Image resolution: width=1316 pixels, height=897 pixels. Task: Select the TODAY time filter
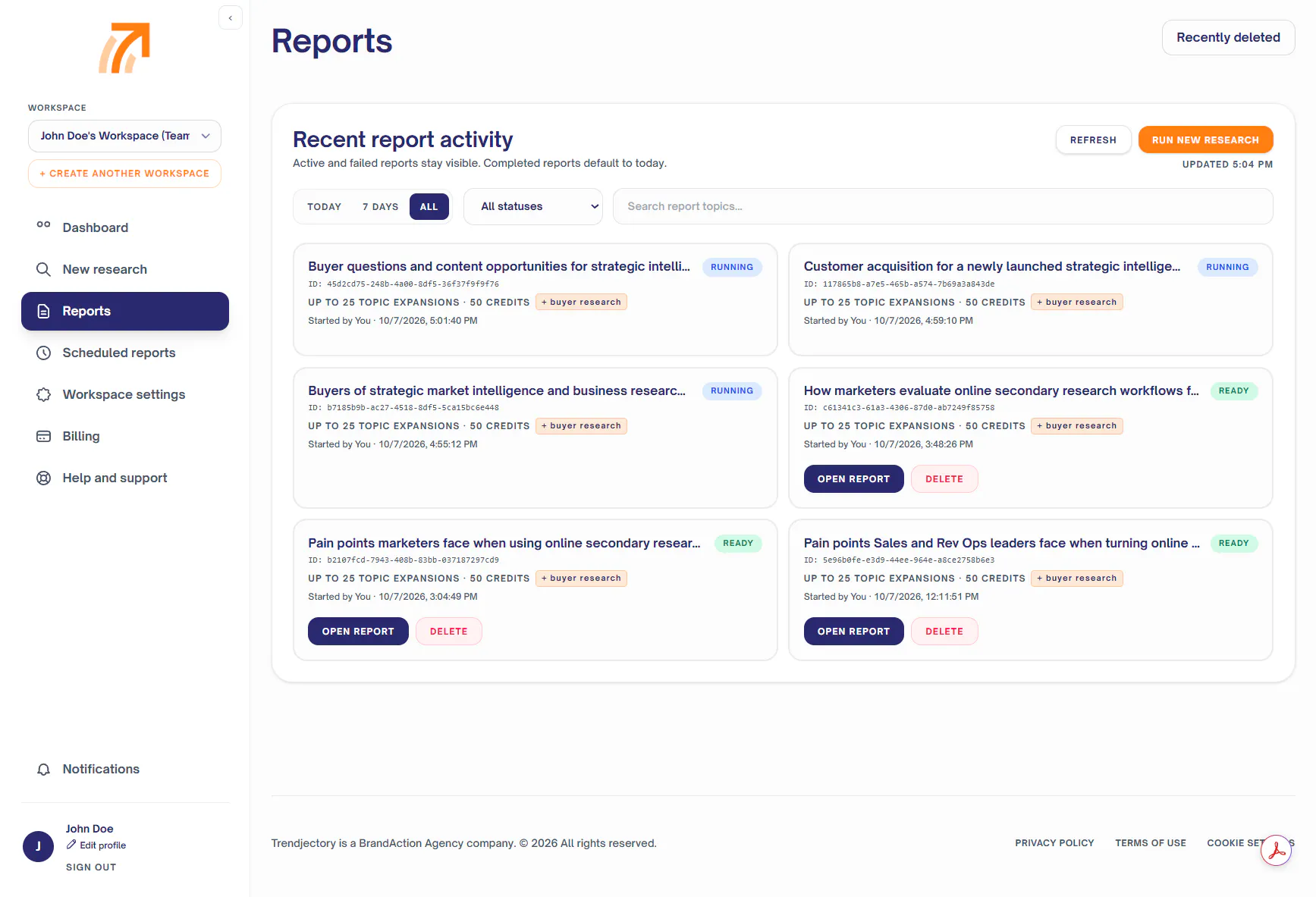tap(324, 207)
